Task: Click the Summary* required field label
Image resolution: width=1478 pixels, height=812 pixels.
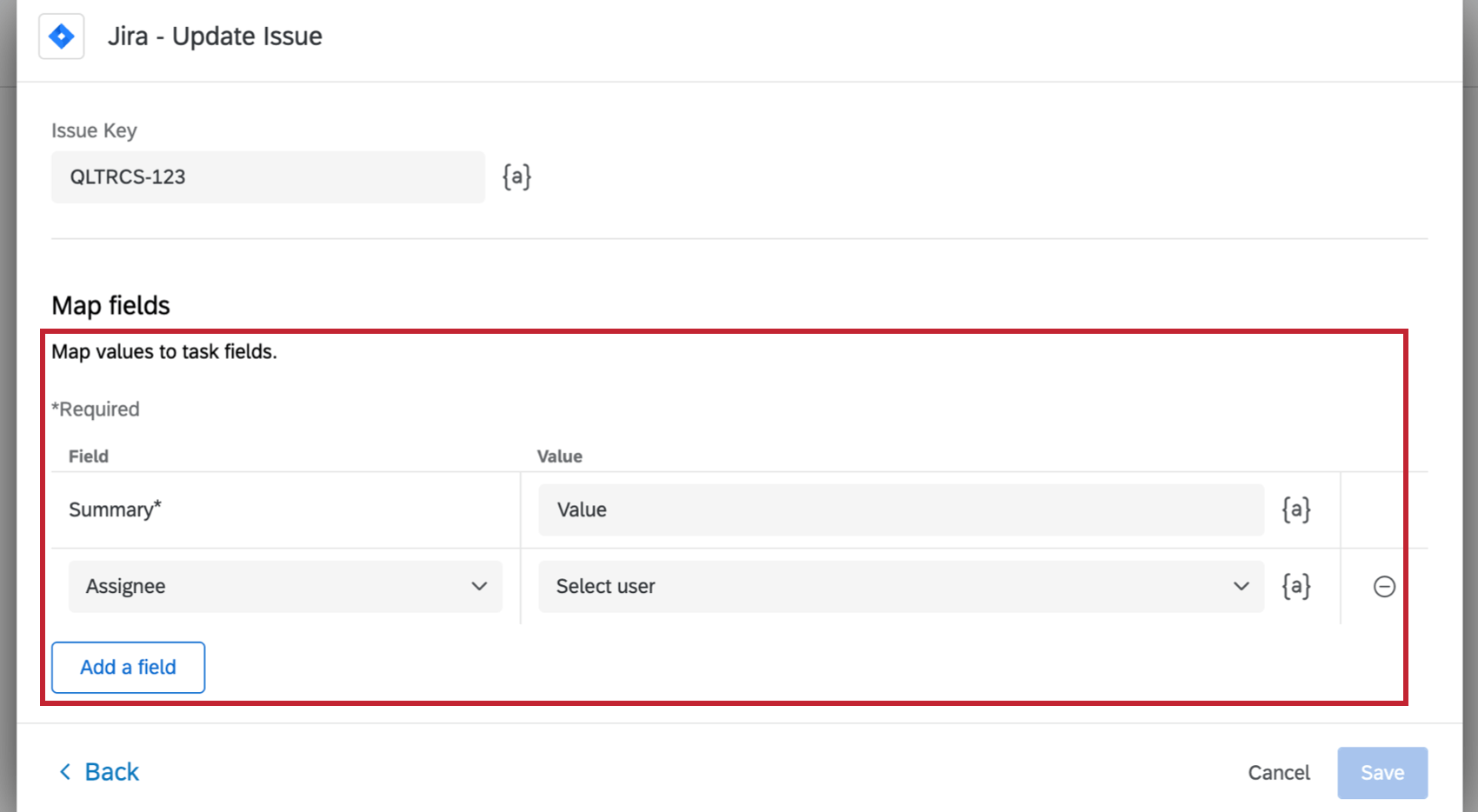Action: pos(115,509)
